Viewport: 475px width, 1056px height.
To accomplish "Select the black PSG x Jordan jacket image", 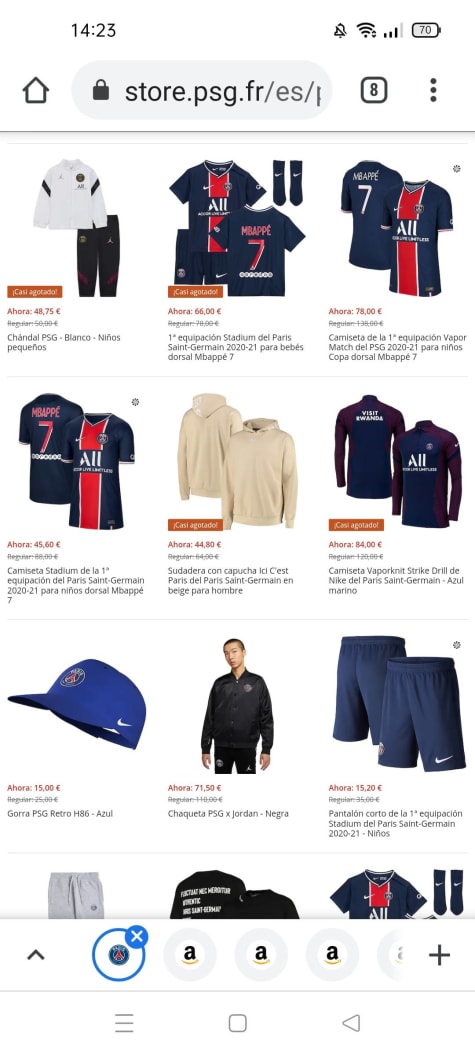I will 237,704.
